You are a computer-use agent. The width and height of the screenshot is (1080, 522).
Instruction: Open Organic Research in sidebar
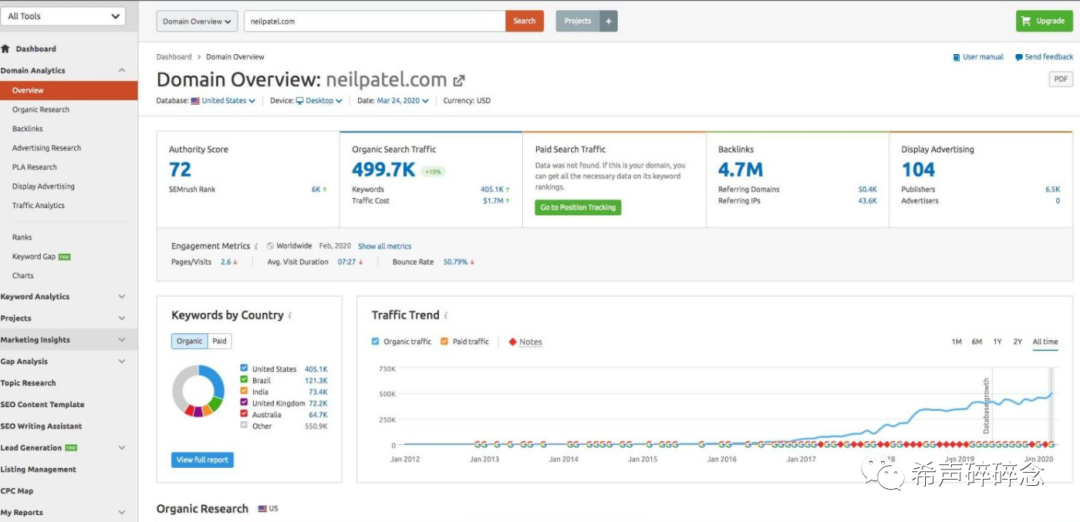pyautogui.click(x=41, y=109)
